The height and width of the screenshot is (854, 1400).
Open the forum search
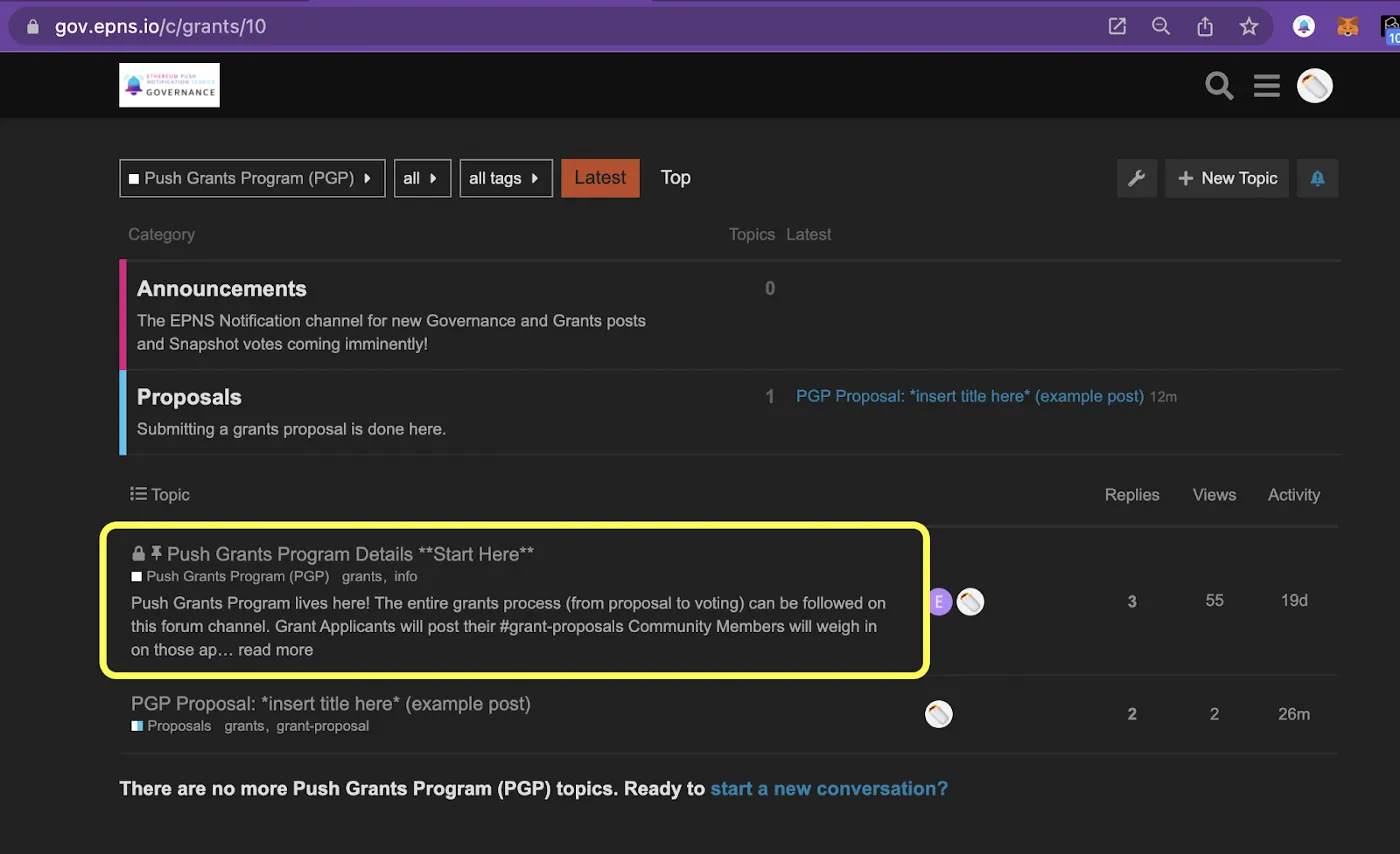[x=1219, y=86]
